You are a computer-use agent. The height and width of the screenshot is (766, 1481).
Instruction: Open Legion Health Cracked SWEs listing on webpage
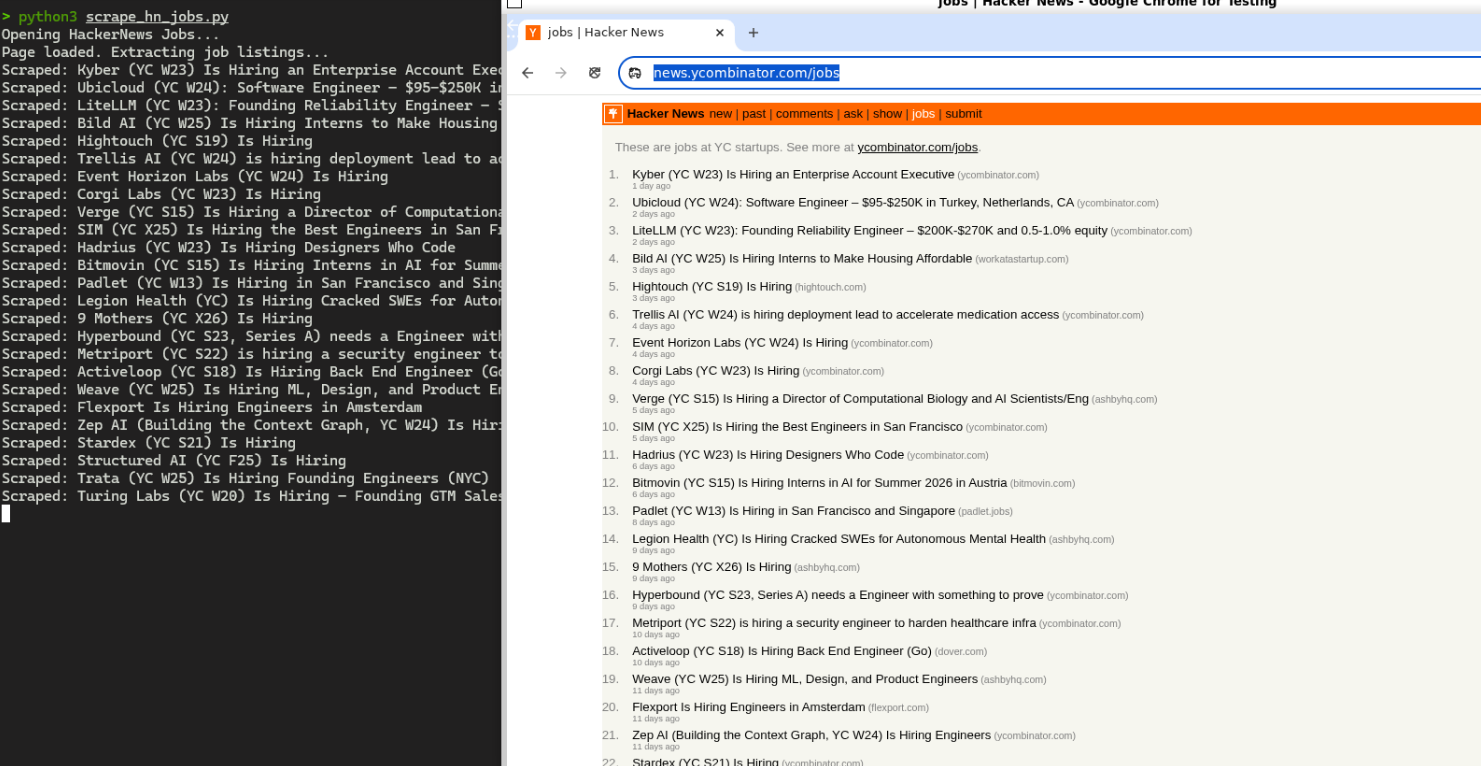click(x=839, y=539)
